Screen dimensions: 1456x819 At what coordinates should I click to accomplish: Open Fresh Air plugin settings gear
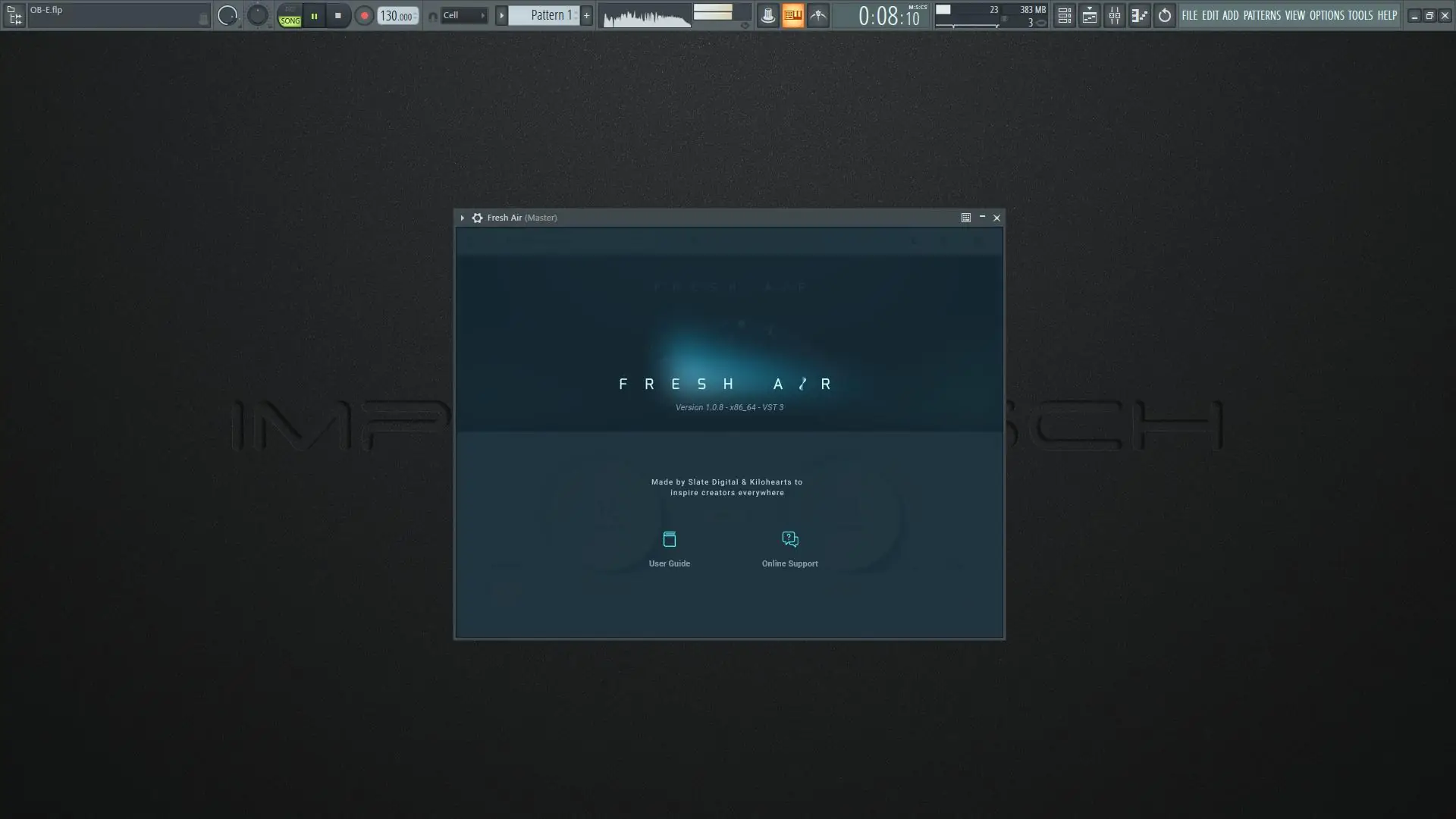477,218
